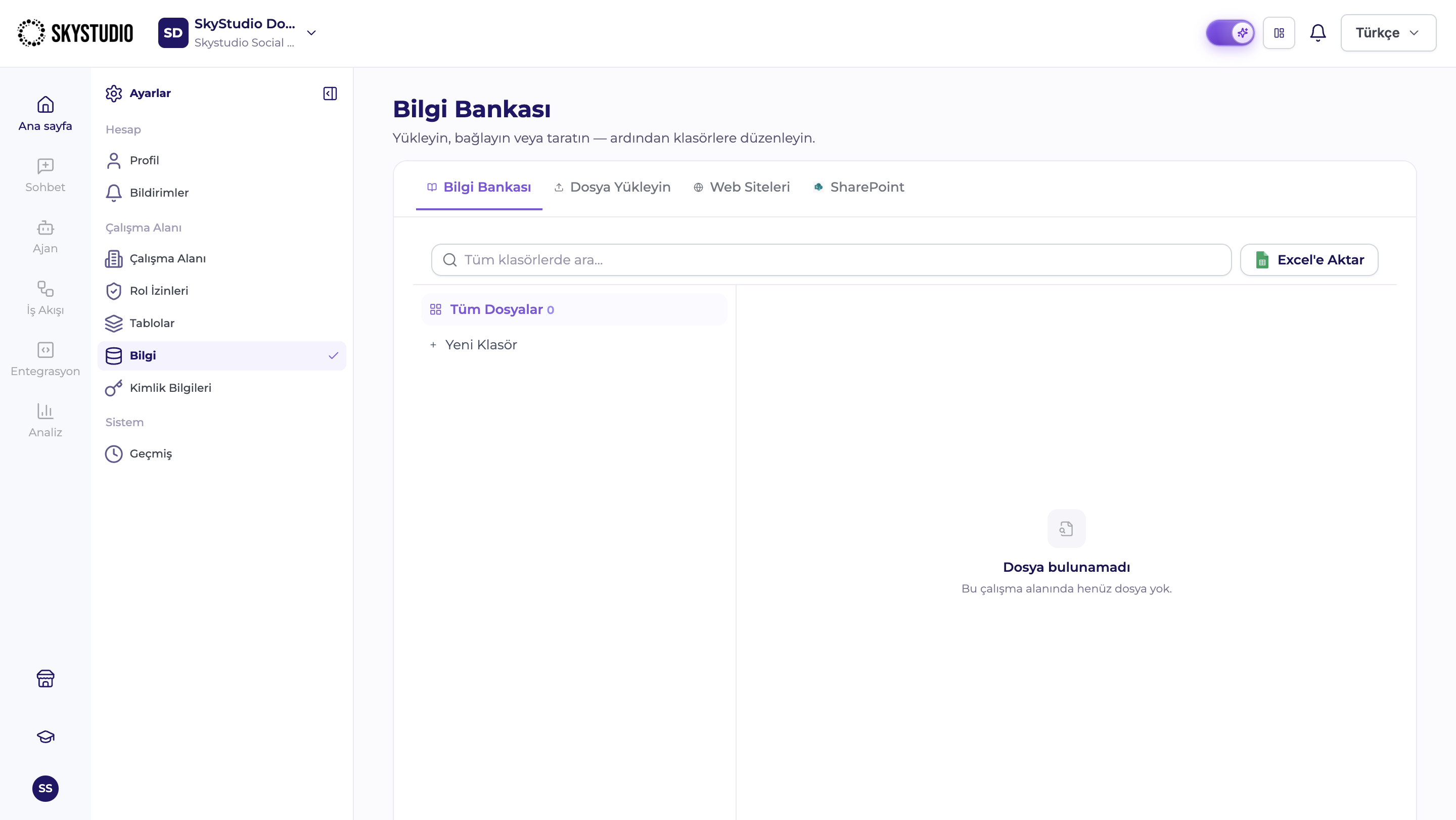1456x820 pixels.
Task: Switch to the Bilgi Bankası tab
Action: [479, 187]
